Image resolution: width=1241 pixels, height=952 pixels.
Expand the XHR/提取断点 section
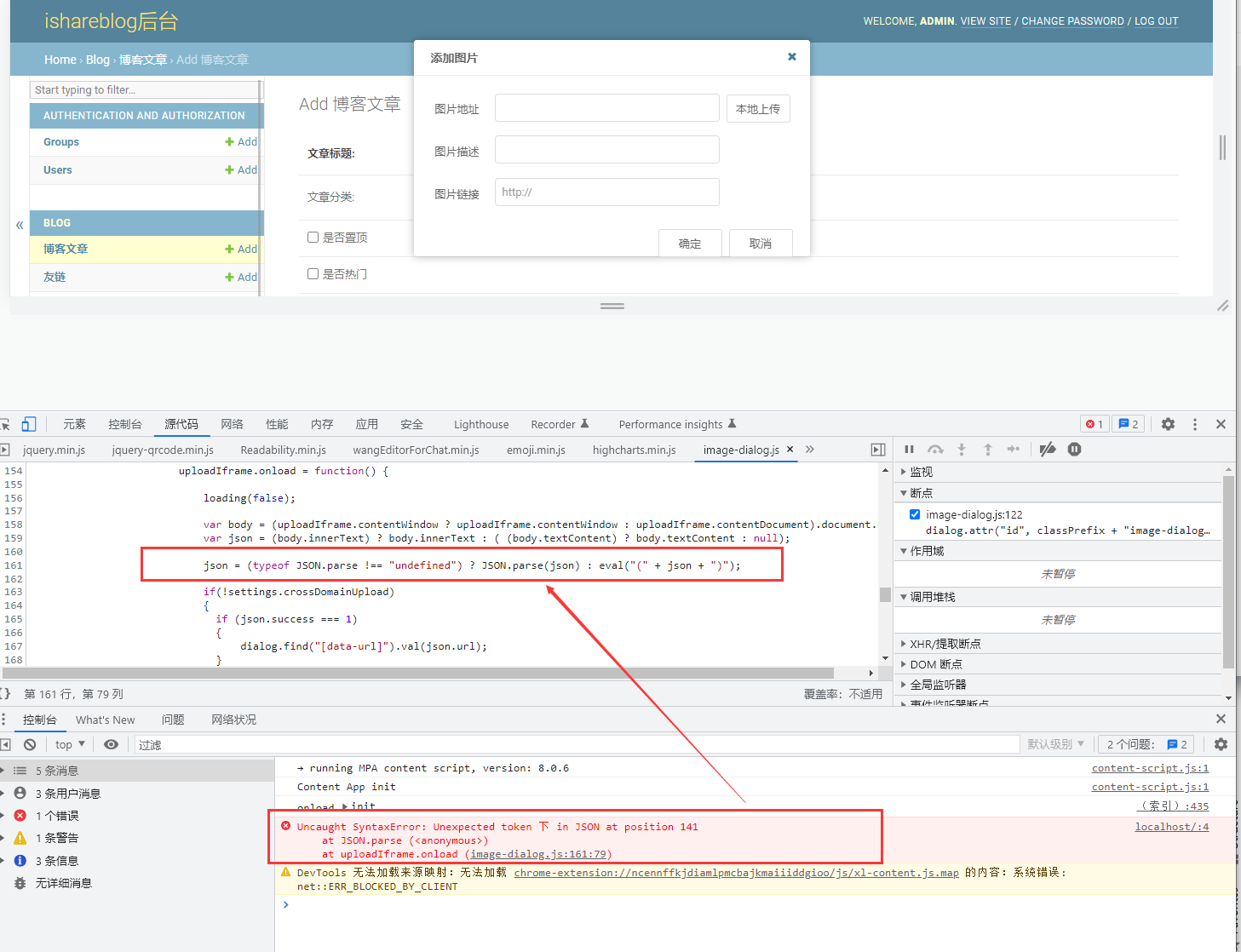[945, 644]
